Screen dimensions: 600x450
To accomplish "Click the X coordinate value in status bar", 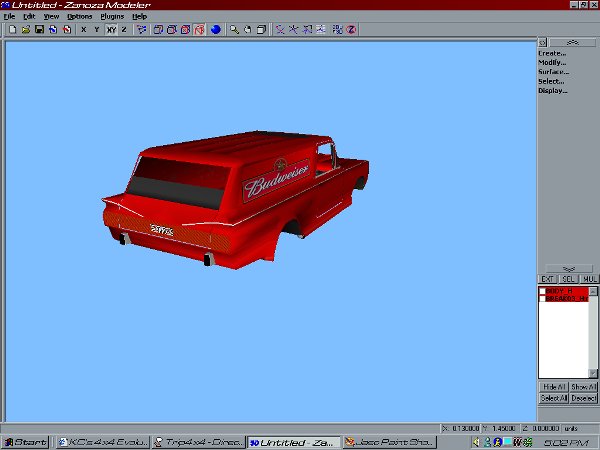I will [x=466, y=428].
